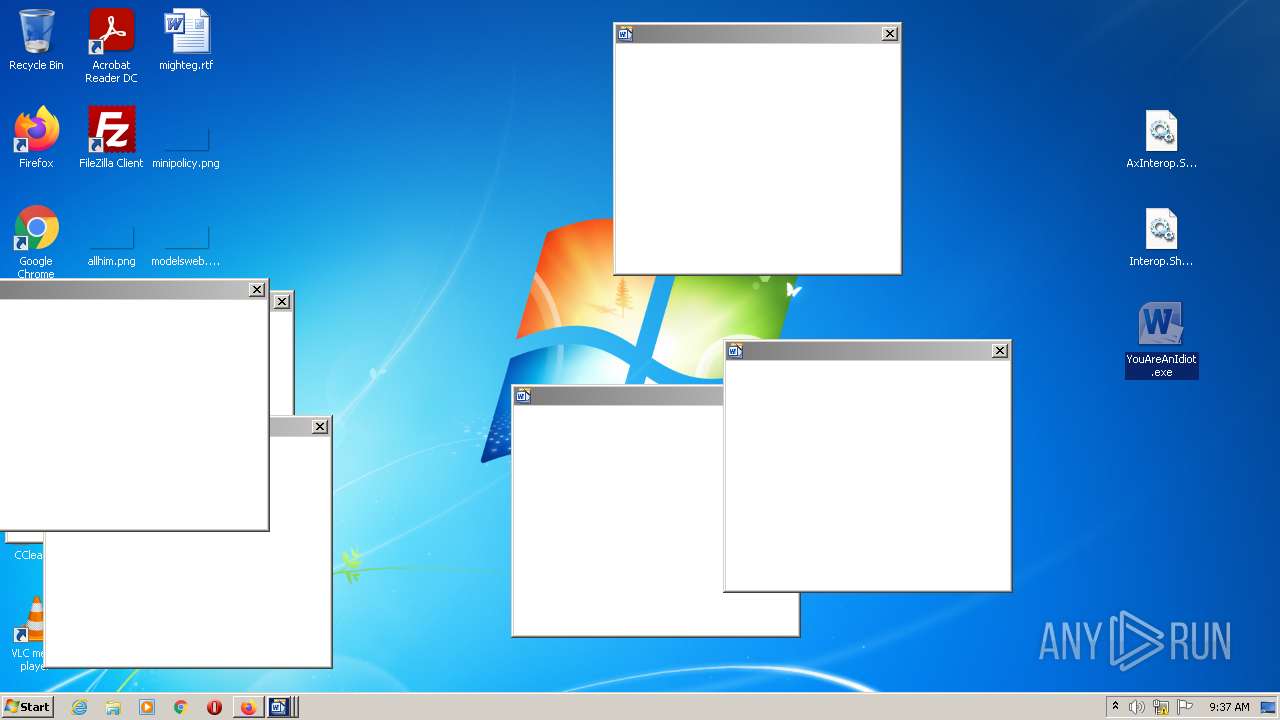Close the popup window nearest YouAreAnIdiot.exe

tap(1000, 351)
